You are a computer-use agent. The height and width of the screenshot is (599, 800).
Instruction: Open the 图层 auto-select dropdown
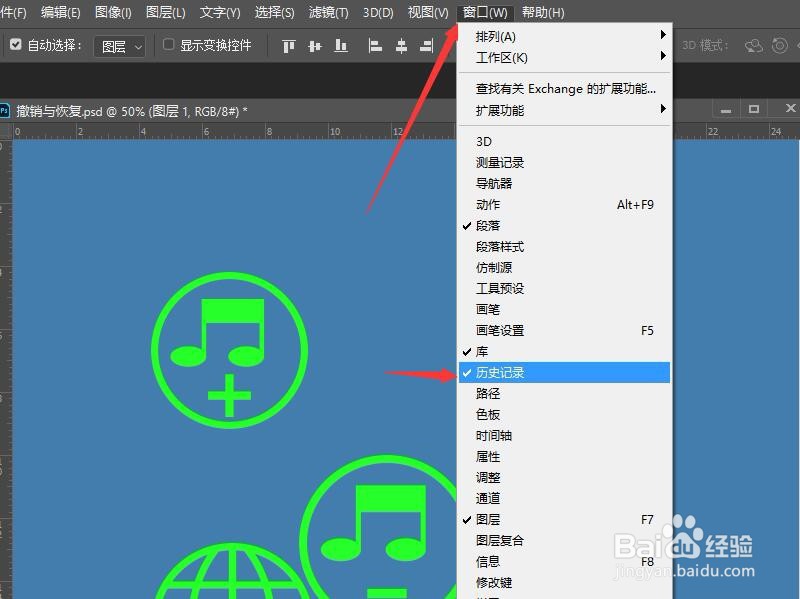pyautogui.click(x=120, y=46)
